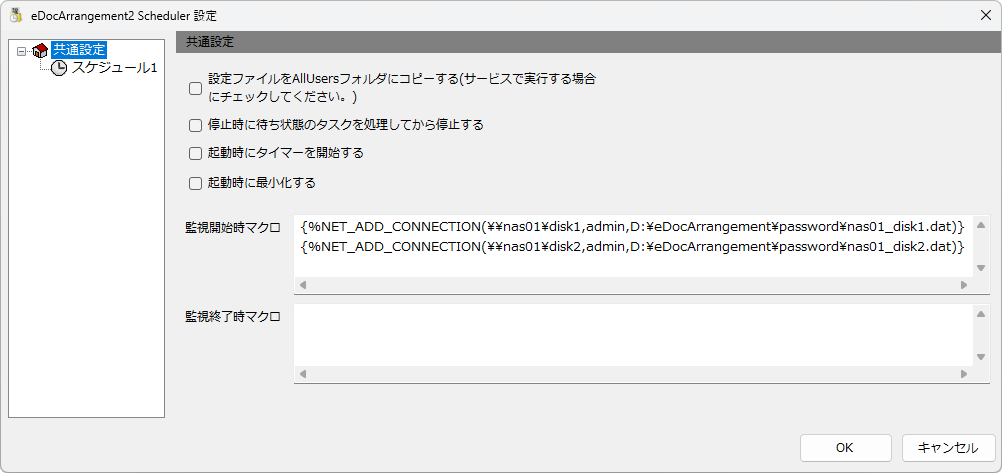The width and height of the screenshot is (1002, 473).
Task: Enable copying settings file to AllUsers folder
Action: coord(196,89)
